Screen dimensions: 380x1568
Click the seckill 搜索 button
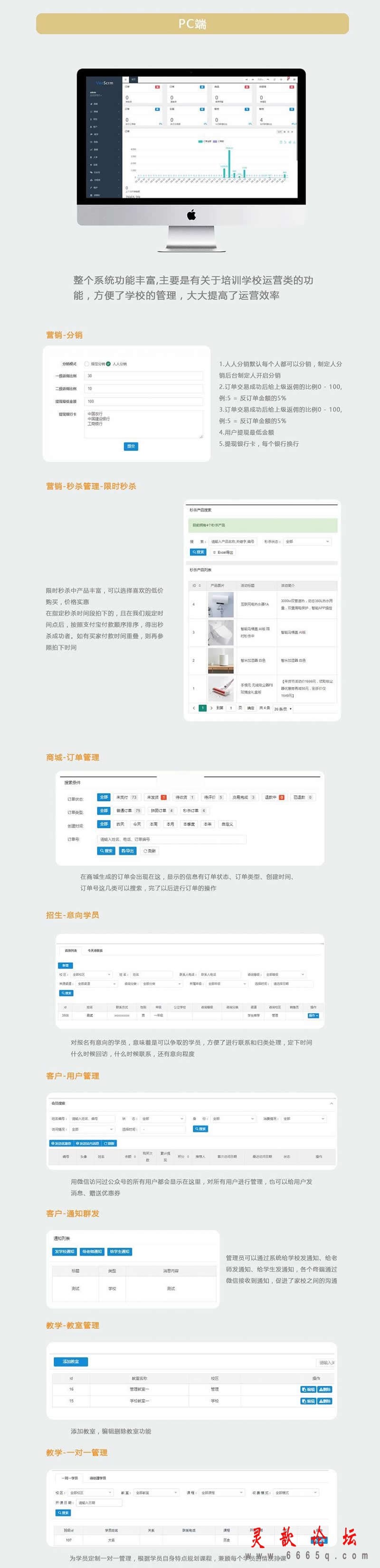(x=198, y=552)
